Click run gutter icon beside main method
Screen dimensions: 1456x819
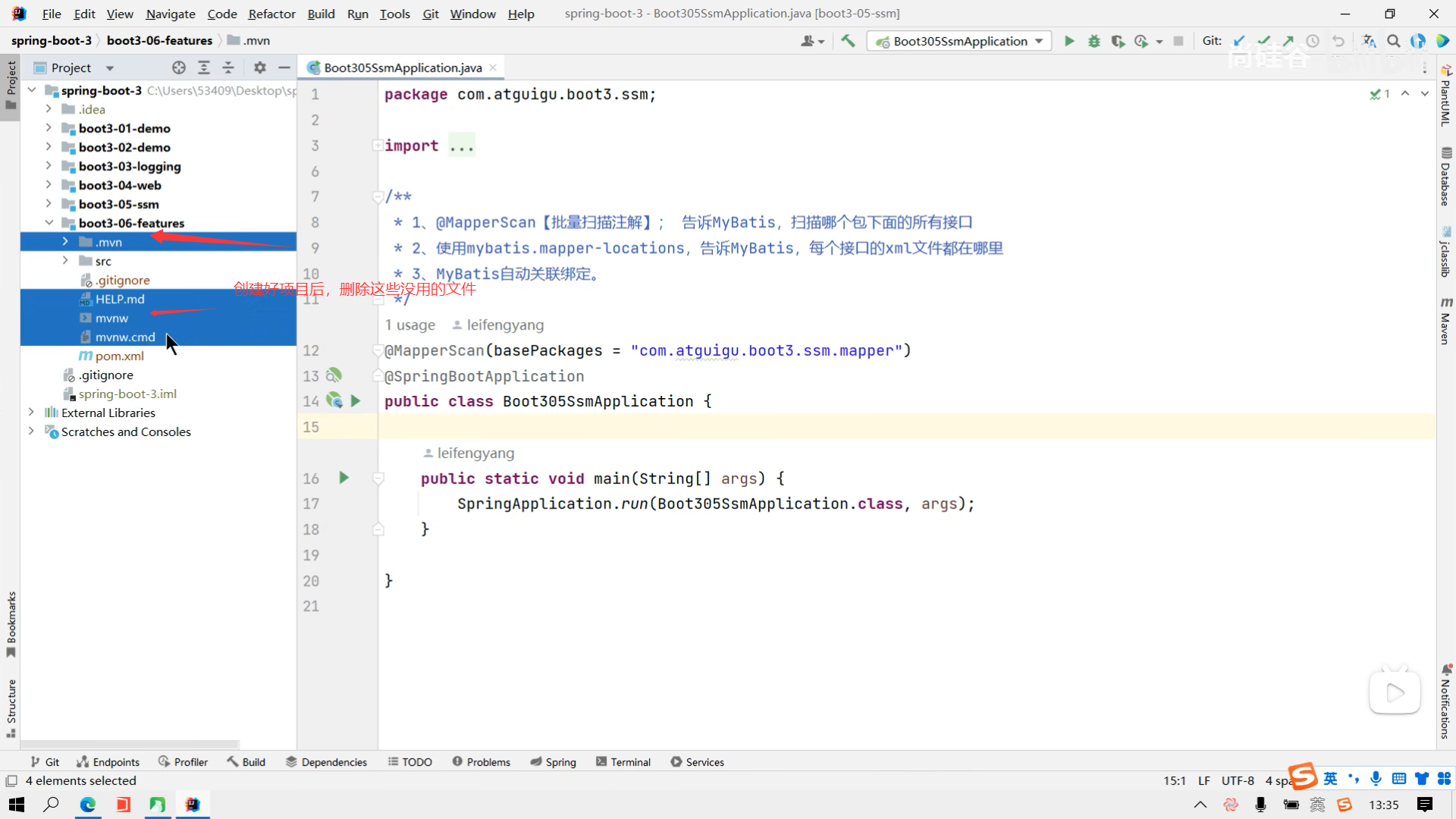(344, 478)
